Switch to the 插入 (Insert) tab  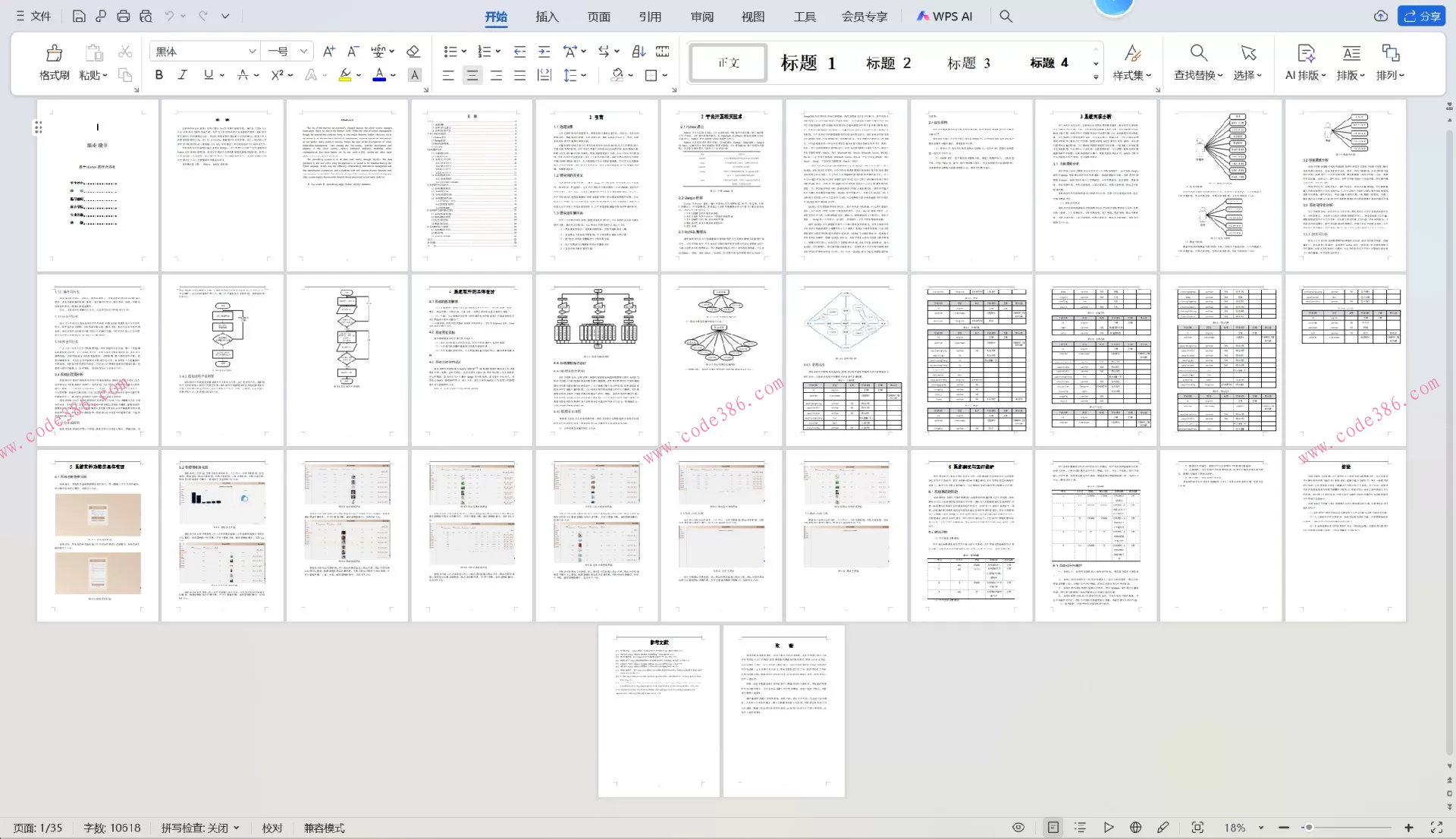(x=546, y=16)
